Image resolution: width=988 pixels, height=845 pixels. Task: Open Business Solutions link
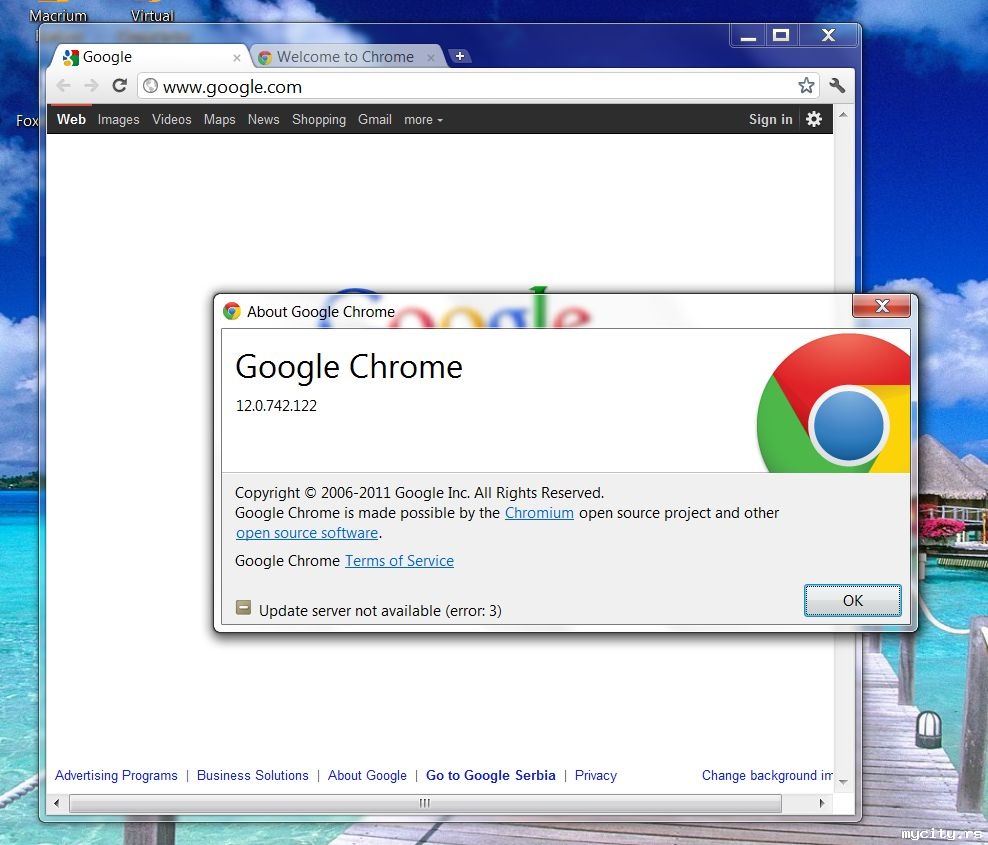[253, 776]
